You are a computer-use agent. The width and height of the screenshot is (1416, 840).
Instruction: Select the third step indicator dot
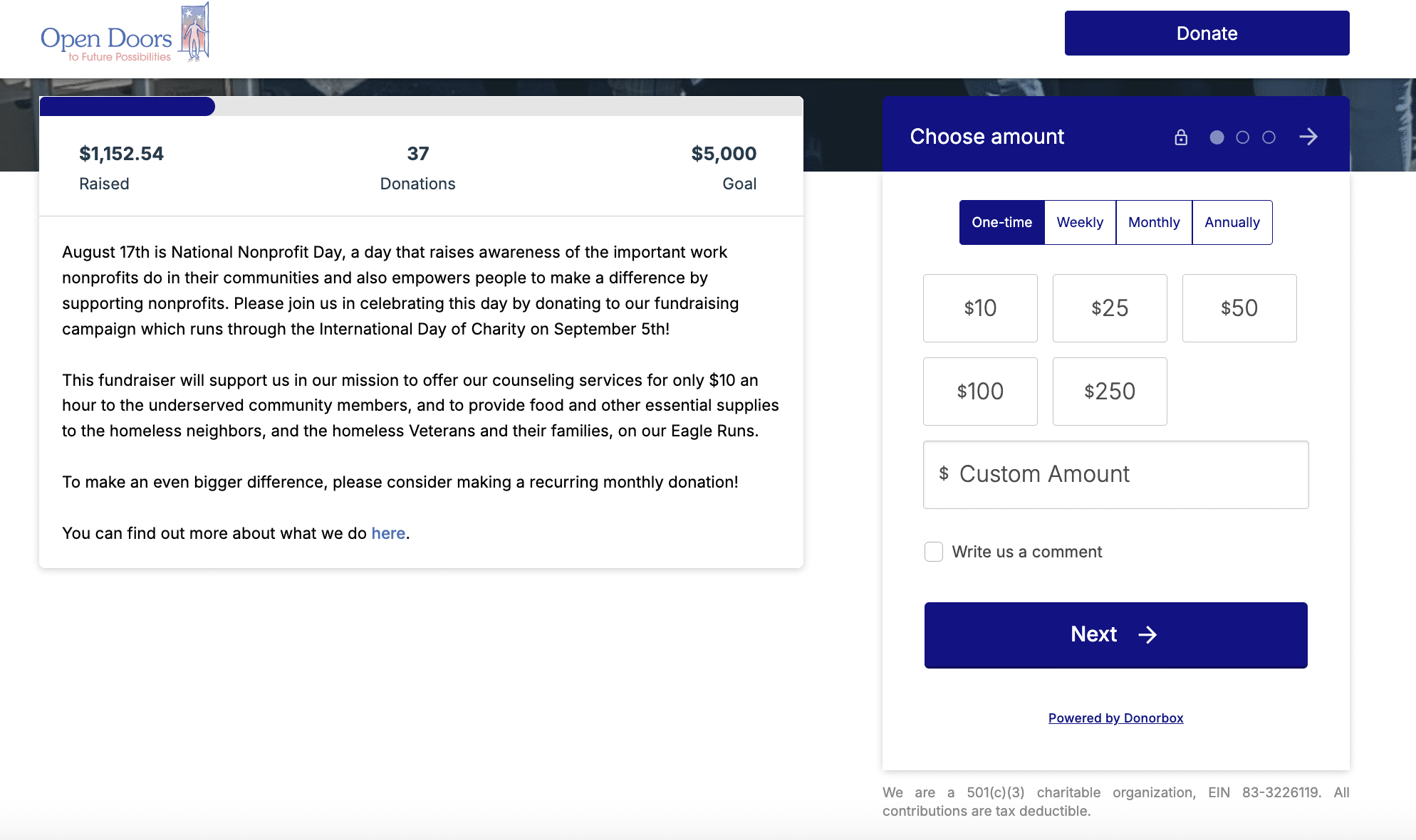(x=1269, y=137)
